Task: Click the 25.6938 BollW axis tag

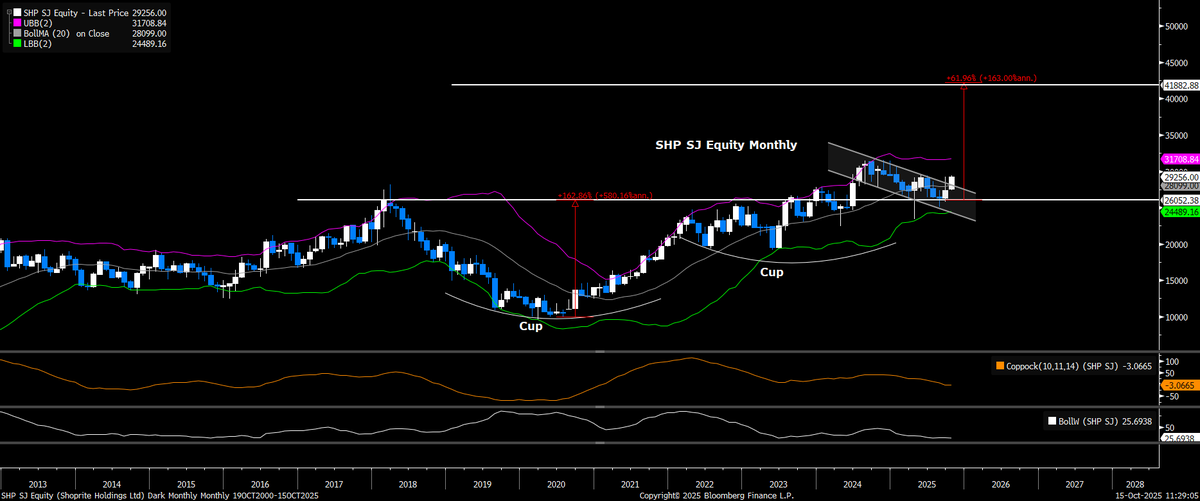Action: (x=1179, y=439)
